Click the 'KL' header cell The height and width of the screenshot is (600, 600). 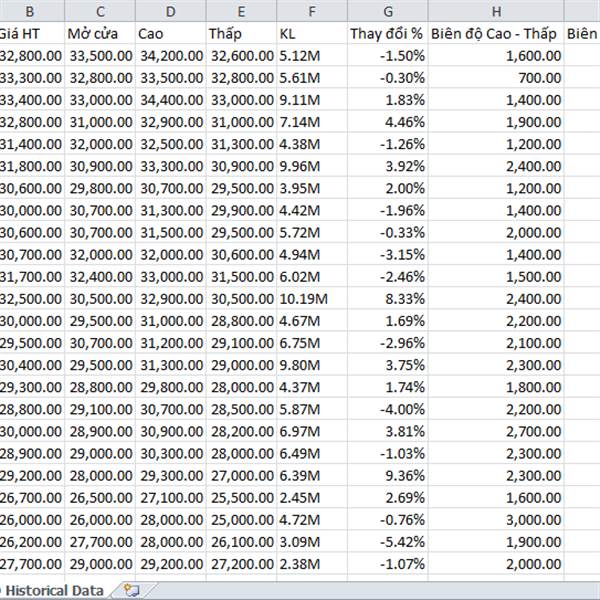coord(311,34)
